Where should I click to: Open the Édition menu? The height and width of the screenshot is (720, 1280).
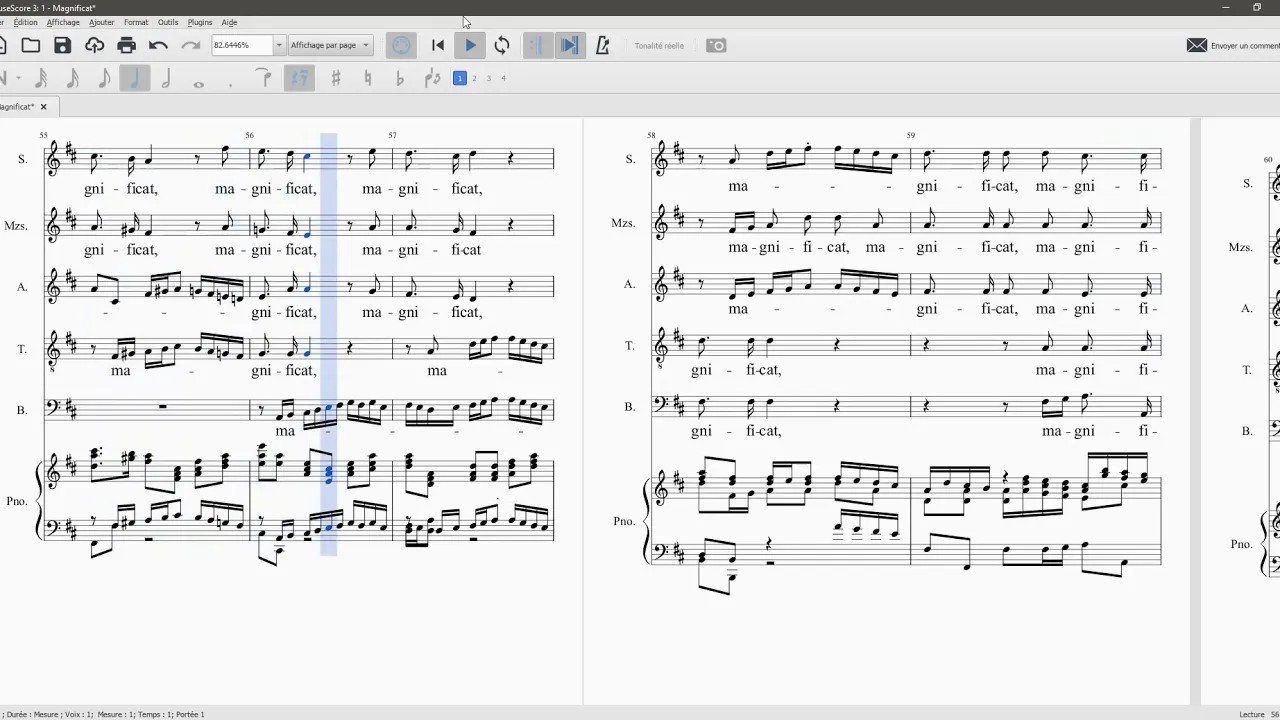coord(26,22)
